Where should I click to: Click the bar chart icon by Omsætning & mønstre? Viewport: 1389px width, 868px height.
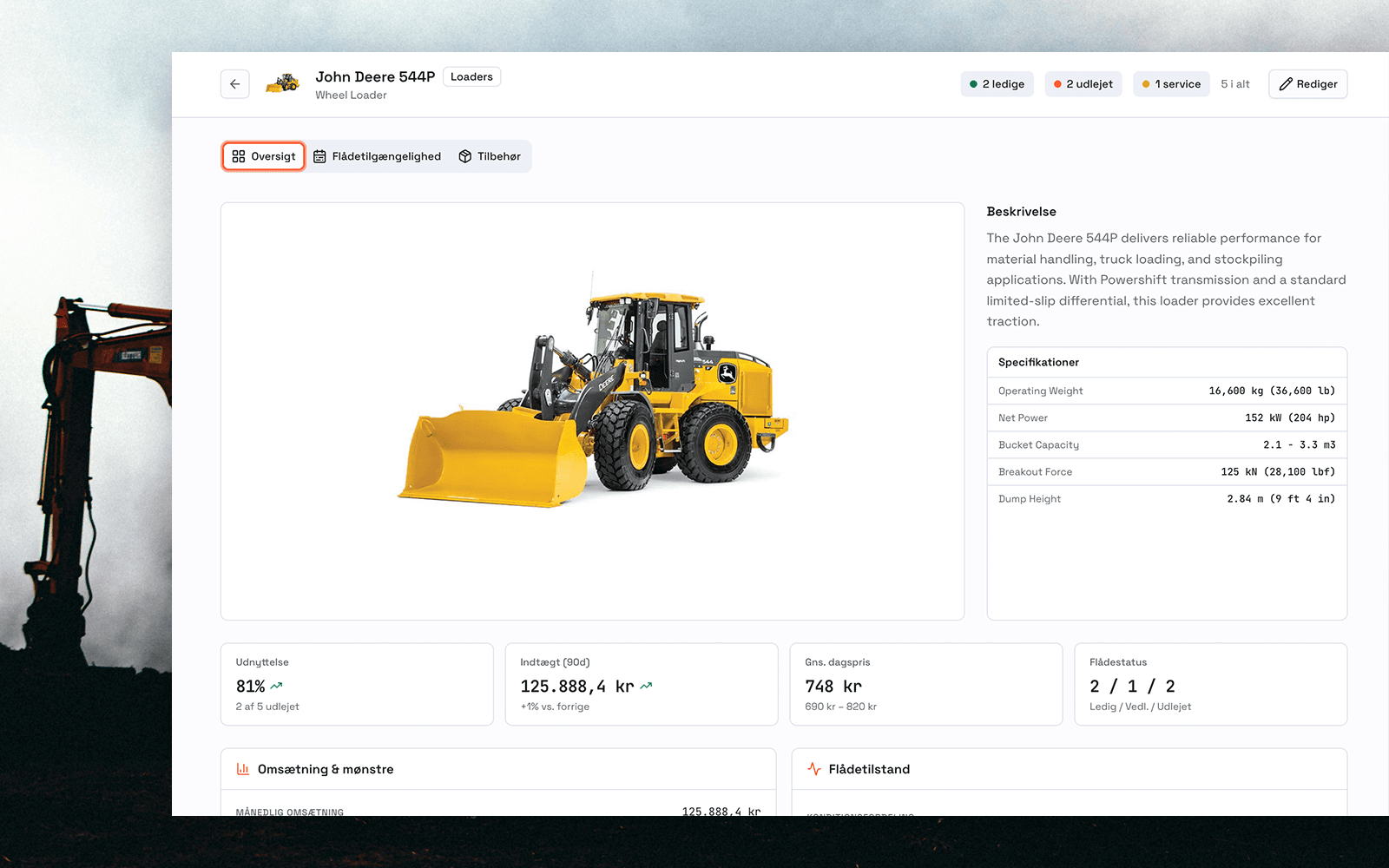click(x=243, y=769)
